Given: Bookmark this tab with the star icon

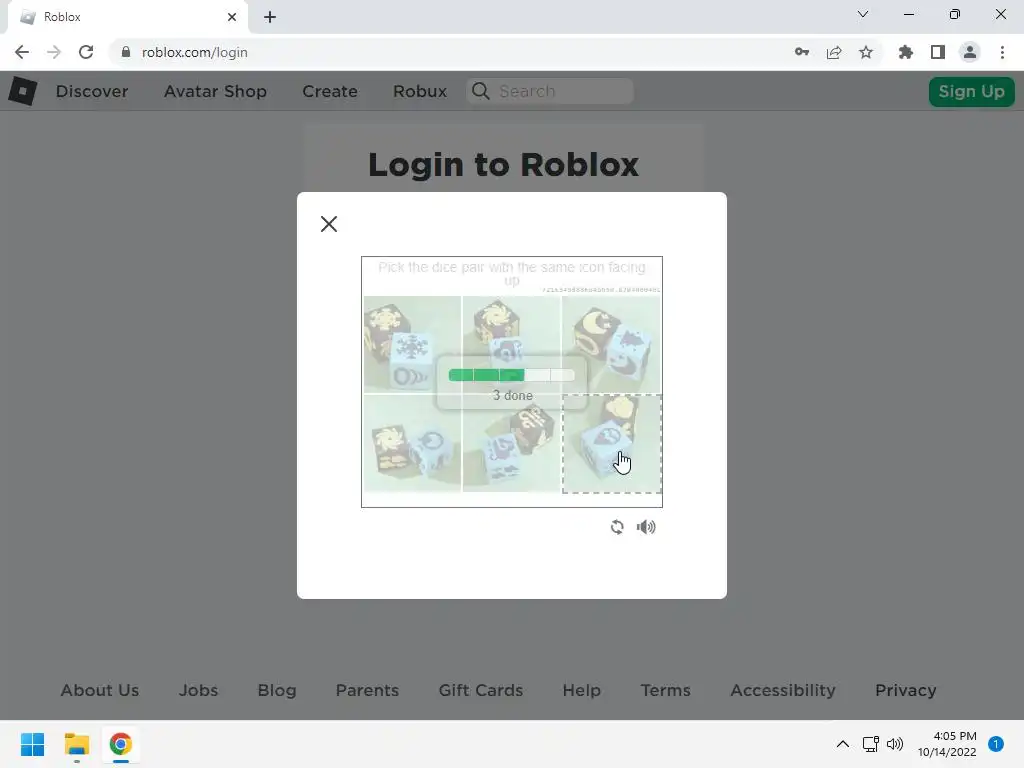Looking at the screenshot, I should (x=866, y=52).
